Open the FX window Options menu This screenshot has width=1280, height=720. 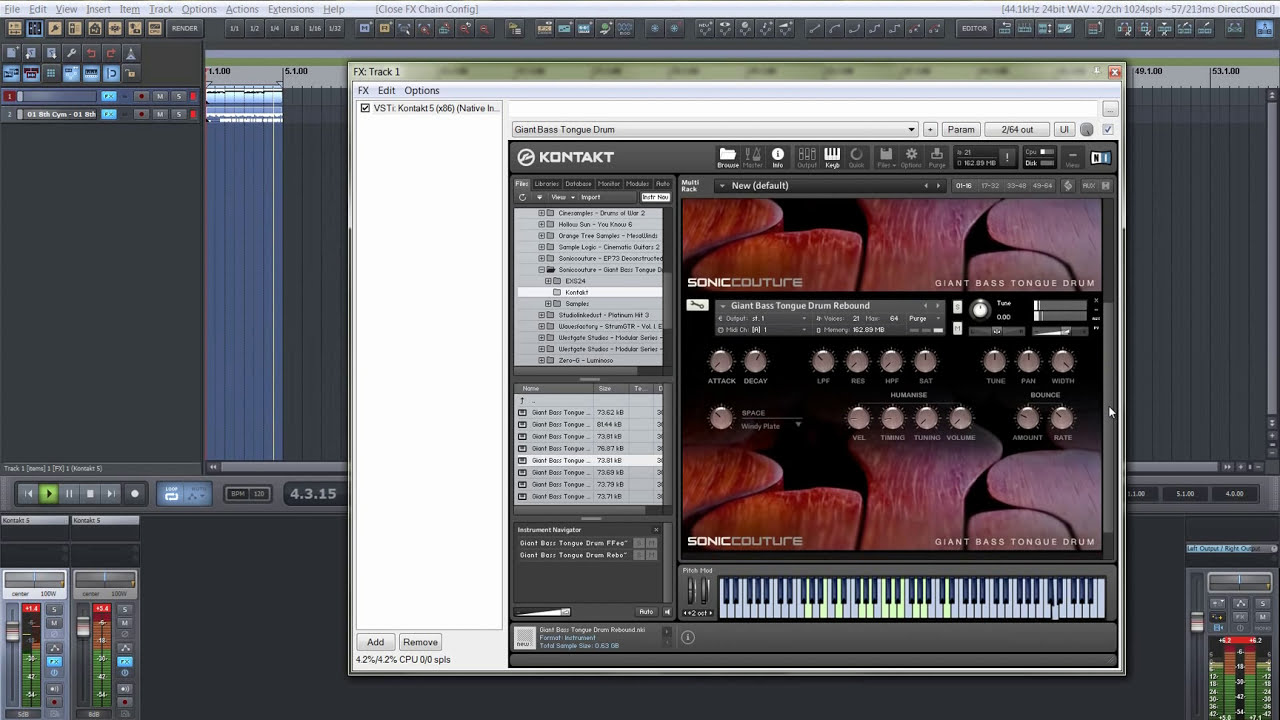pyautogui.click(x=421, y=90)
